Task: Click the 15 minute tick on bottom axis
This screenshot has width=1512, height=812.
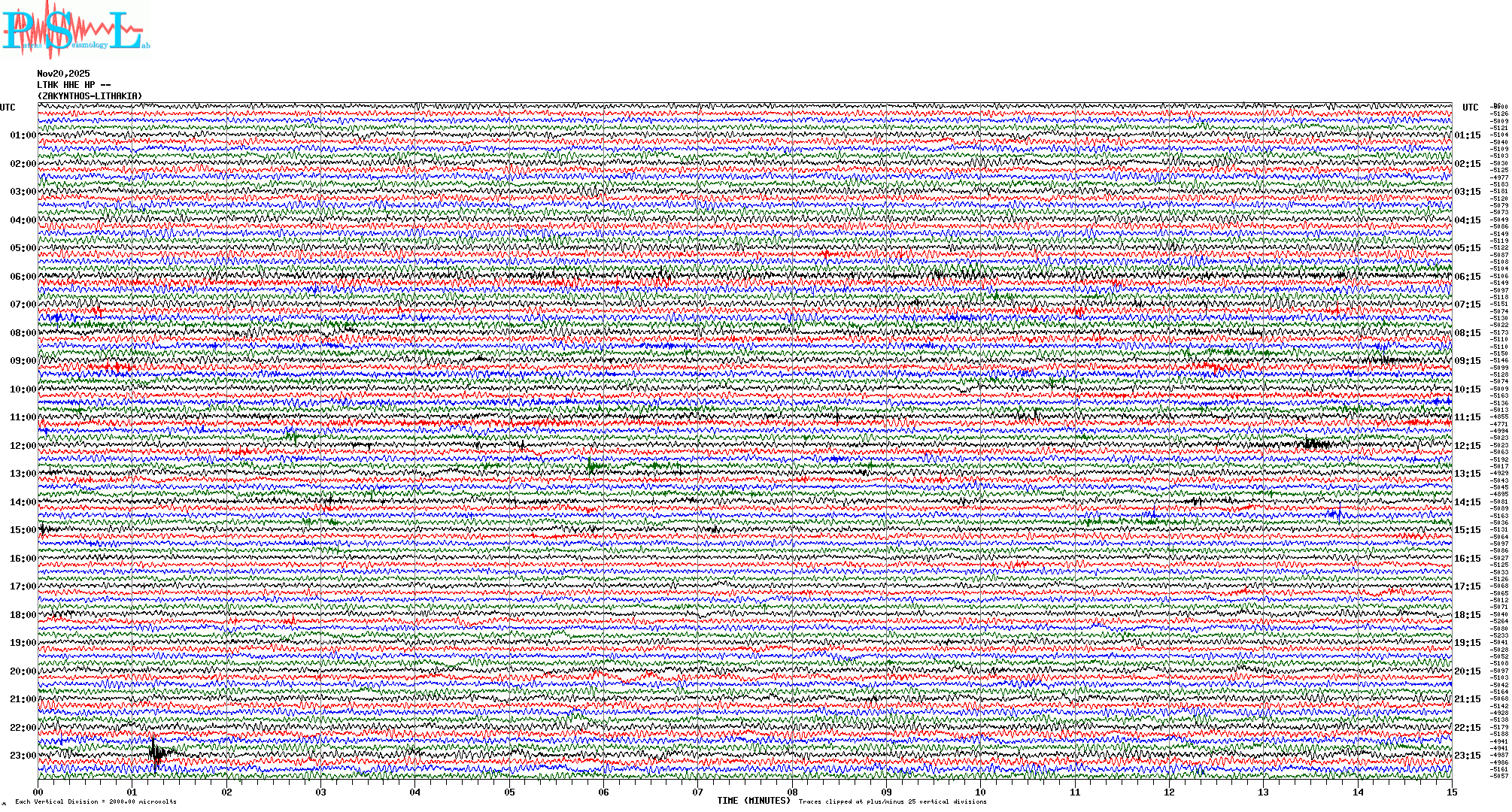Action: click(x=1451, y=792)
